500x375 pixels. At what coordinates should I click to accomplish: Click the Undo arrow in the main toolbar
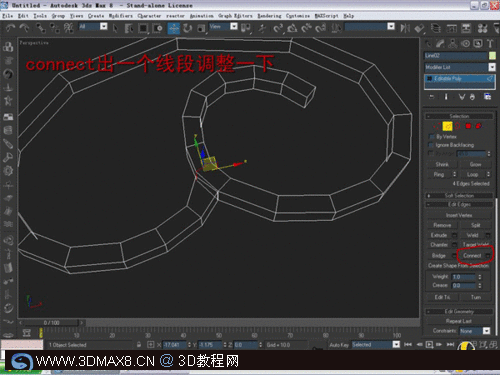pyautogui.click(x=11, y=28)
